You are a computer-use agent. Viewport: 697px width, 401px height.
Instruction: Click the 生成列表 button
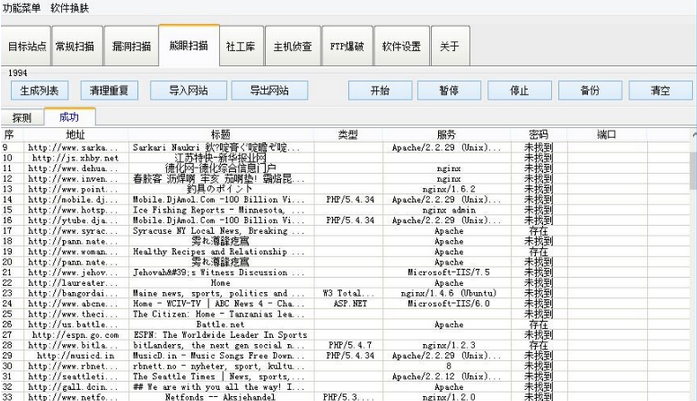point(40,90)
